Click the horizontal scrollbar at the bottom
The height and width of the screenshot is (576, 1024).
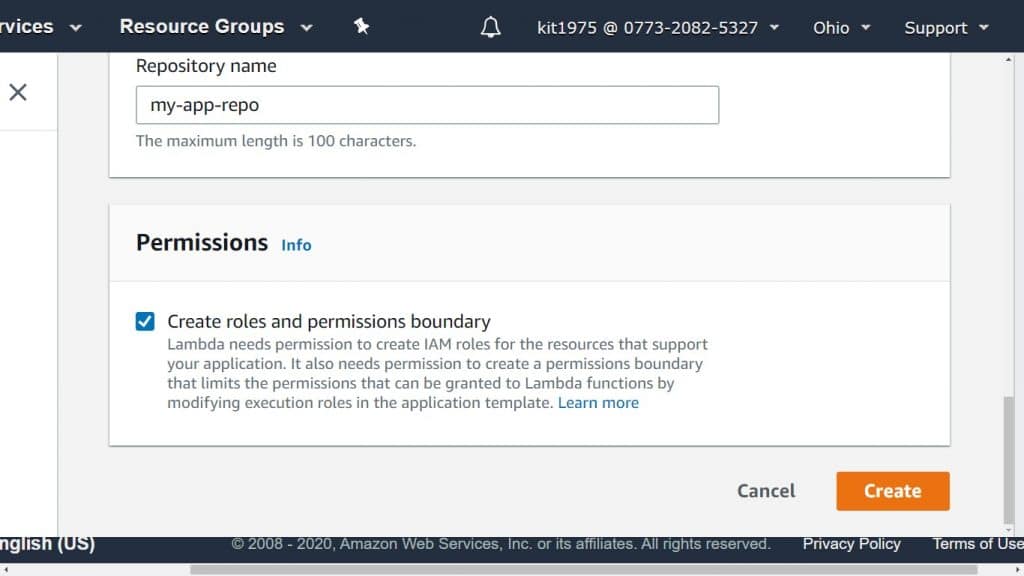tap(580, 569)
